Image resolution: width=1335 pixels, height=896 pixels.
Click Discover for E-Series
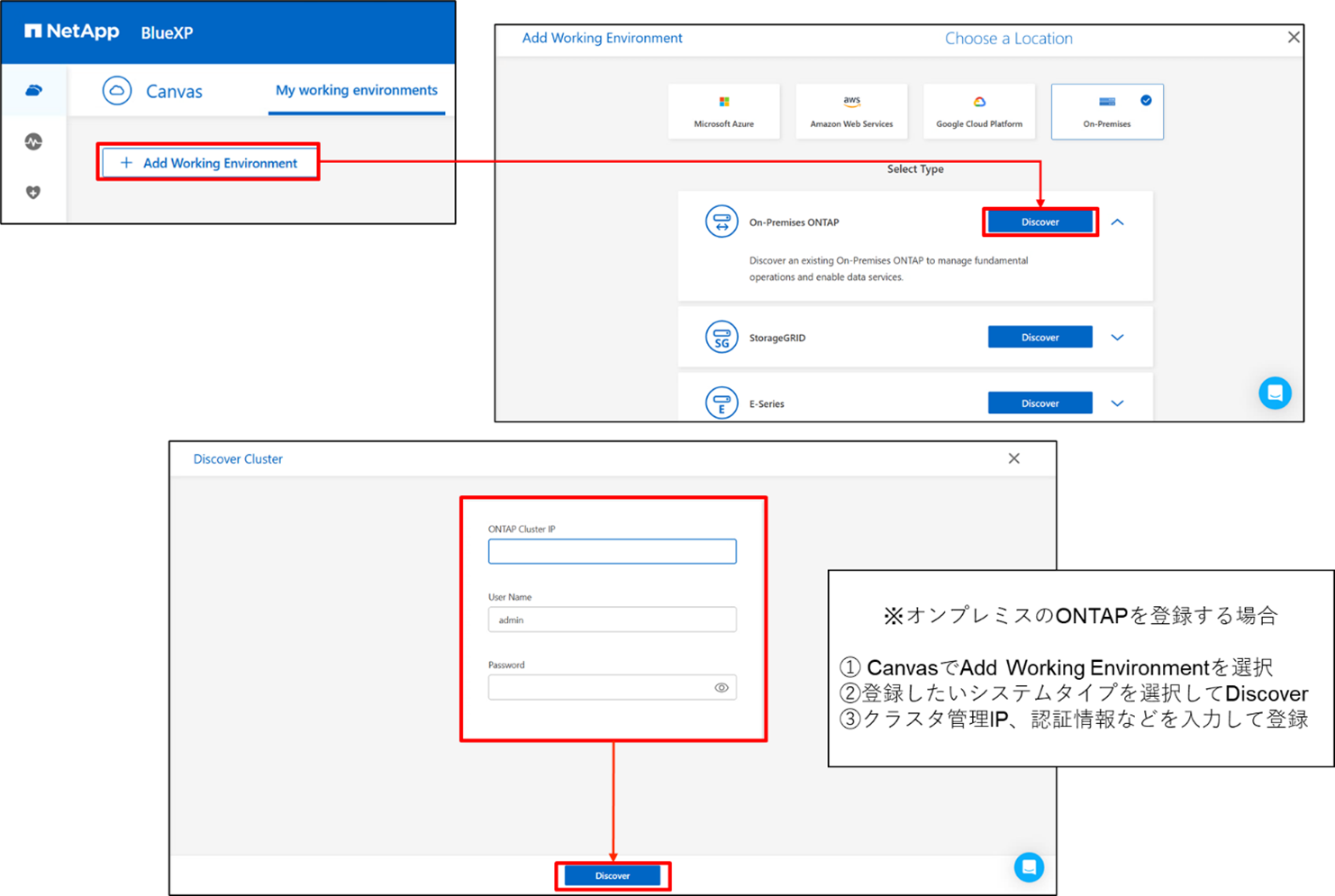click(1040, 403)
